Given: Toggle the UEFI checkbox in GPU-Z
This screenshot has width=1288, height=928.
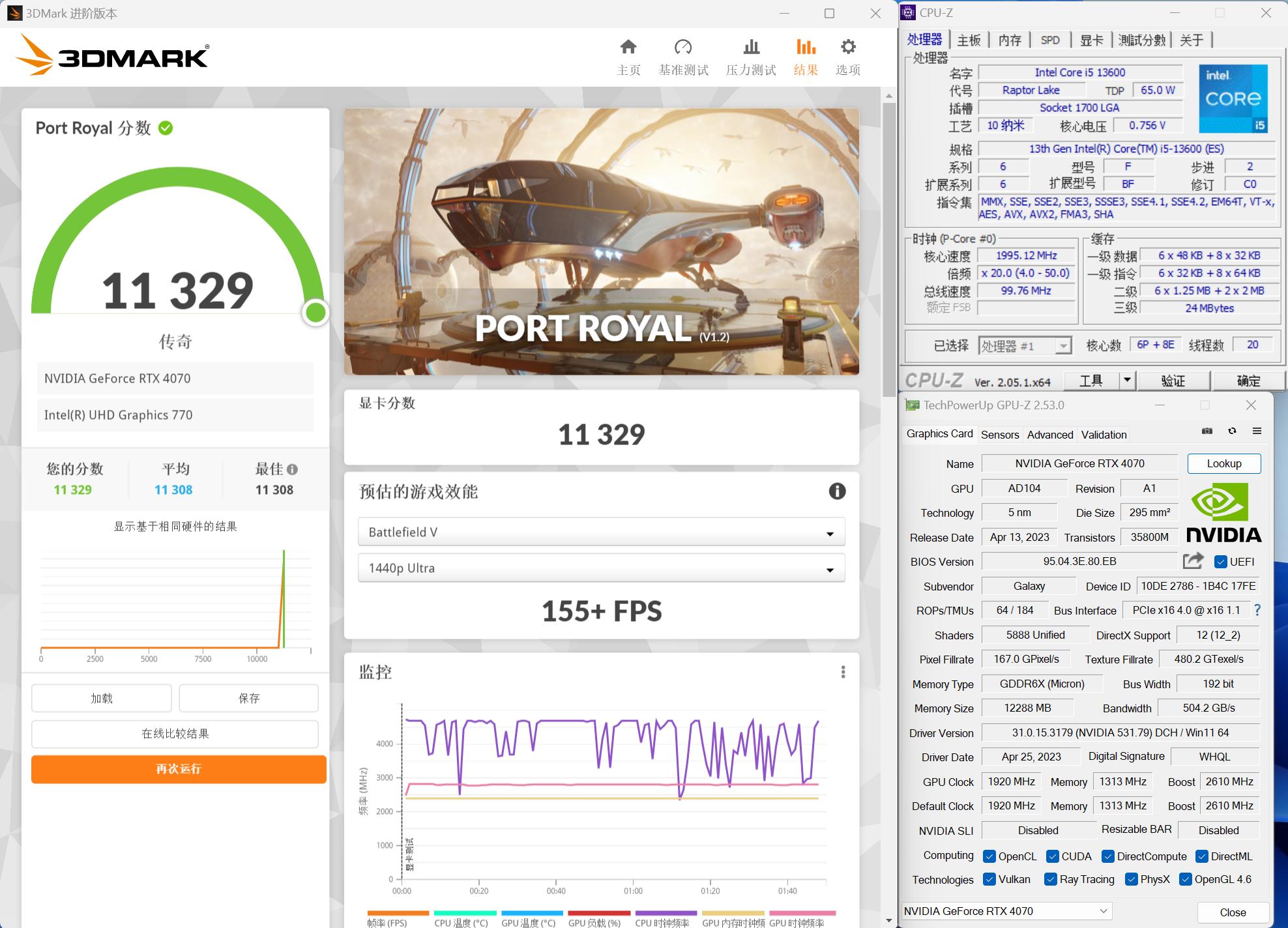Looking at the screenshot, I should coord(1220,561).
